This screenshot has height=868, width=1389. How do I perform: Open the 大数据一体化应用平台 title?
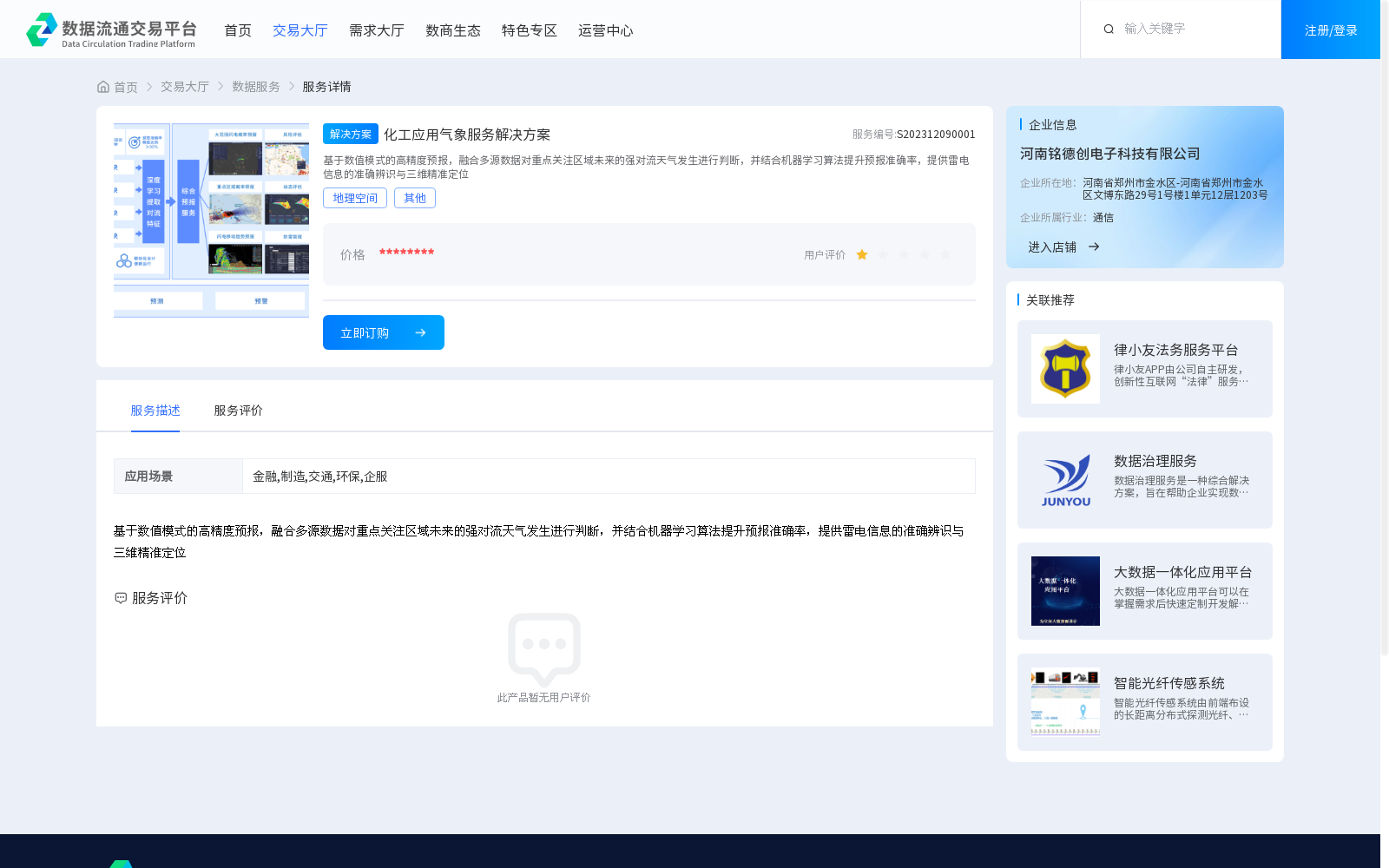pyautogui.click(x=1183, y=572)
